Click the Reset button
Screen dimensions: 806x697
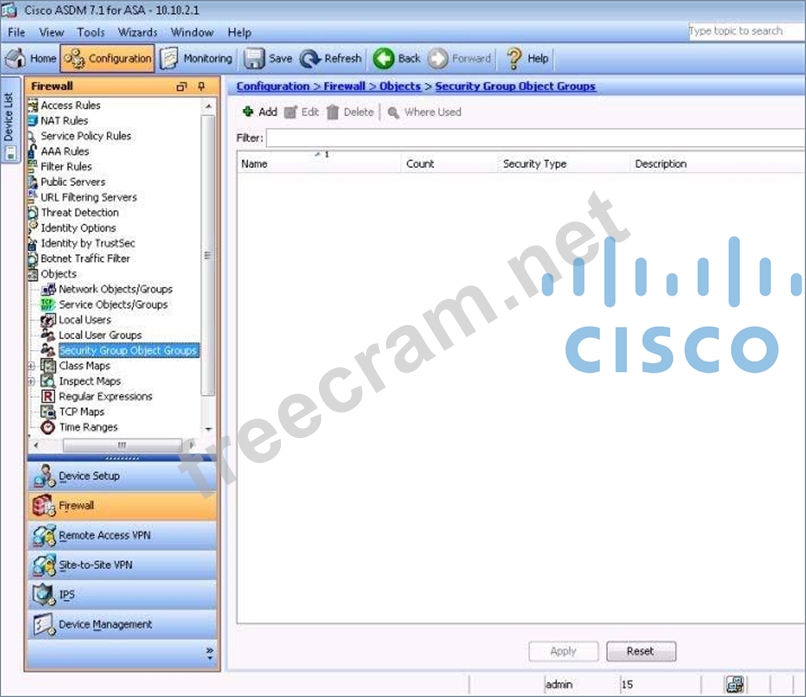(640, 651)
